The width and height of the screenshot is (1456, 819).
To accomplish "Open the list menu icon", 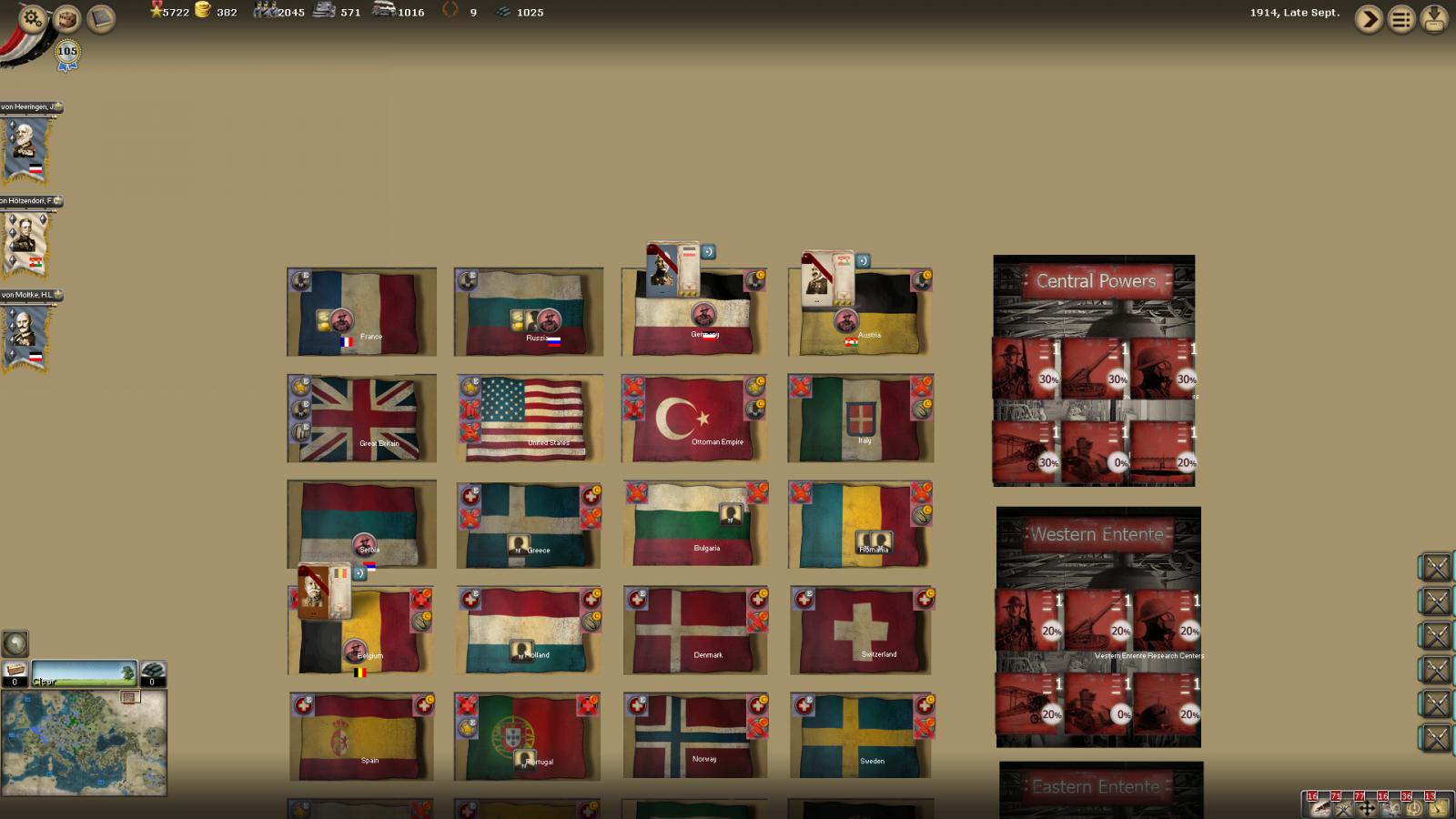I will click(1401, 19).
